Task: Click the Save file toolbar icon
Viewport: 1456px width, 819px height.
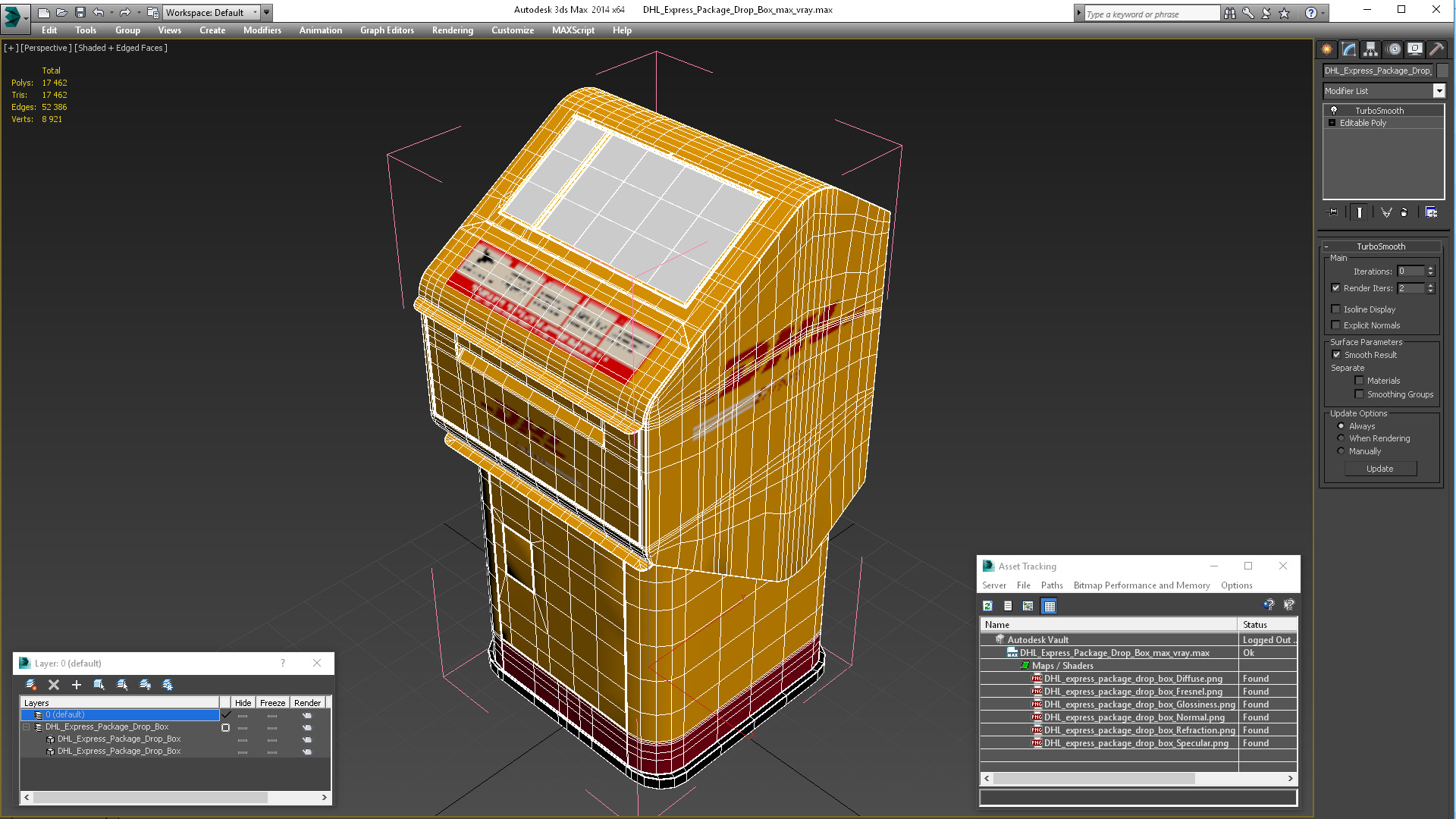Action: 80,12
